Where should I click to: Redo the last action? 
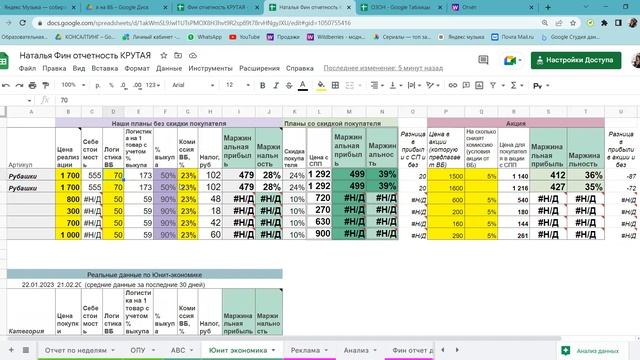[19, 85]
